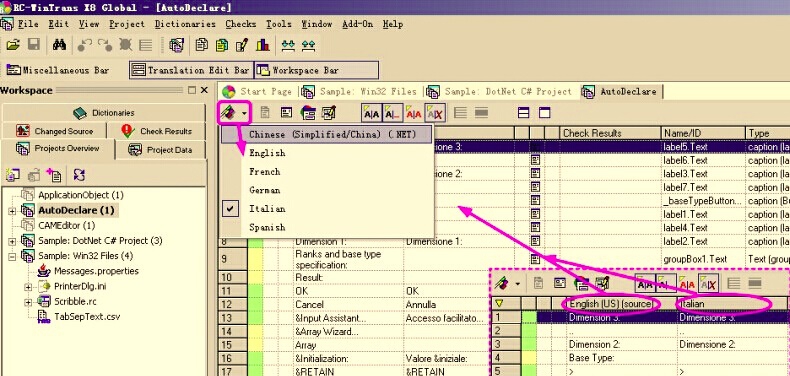Open the Project menu

[127, 24]
